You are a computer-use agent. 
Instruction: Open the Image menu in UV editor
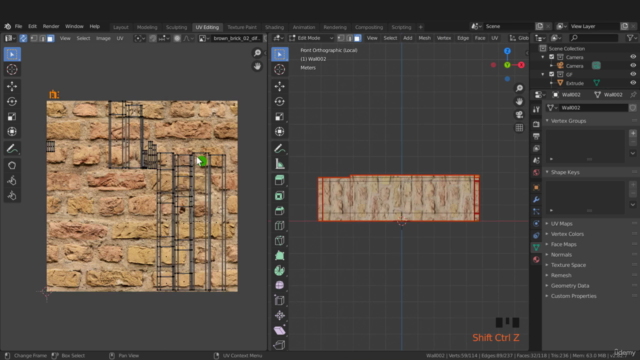pyautogui.click(x=103, y=38)
